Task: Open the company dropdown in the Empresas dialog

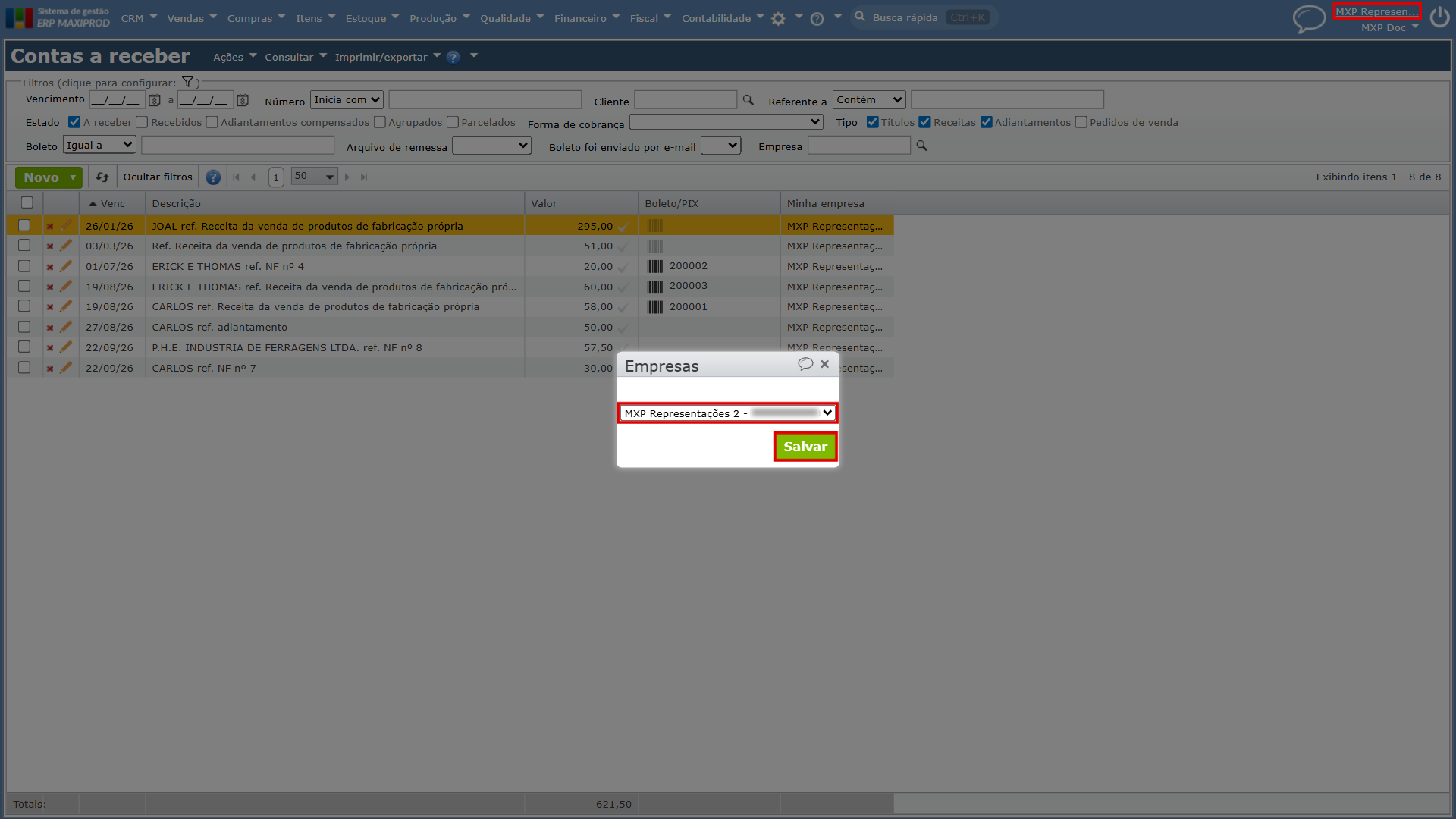Action: [728, 413]
